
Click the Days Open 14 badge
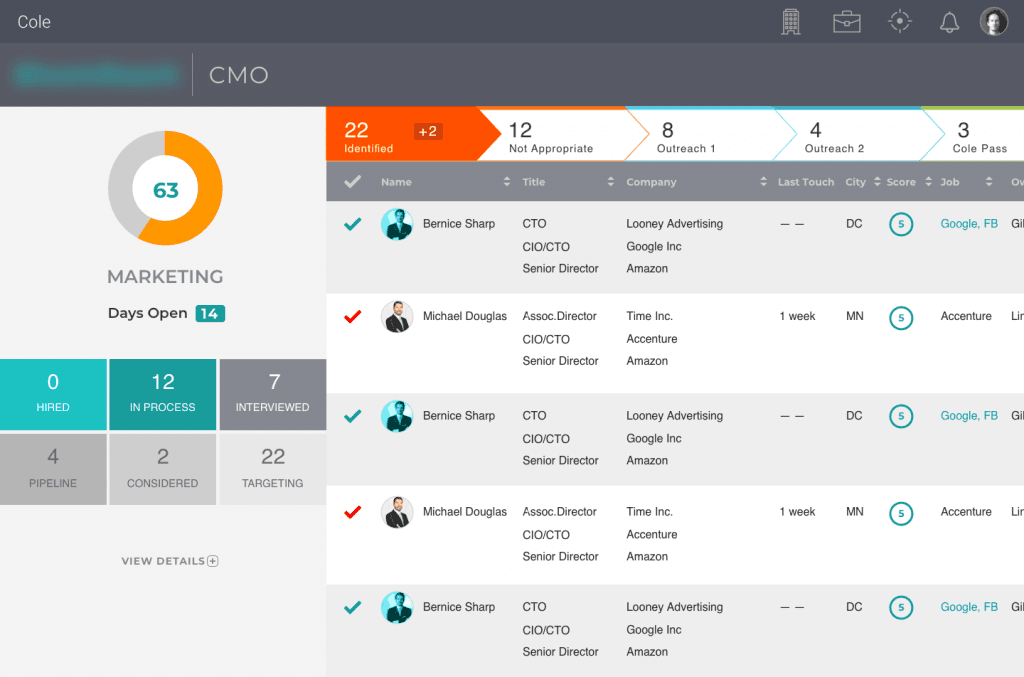[210, 314]
